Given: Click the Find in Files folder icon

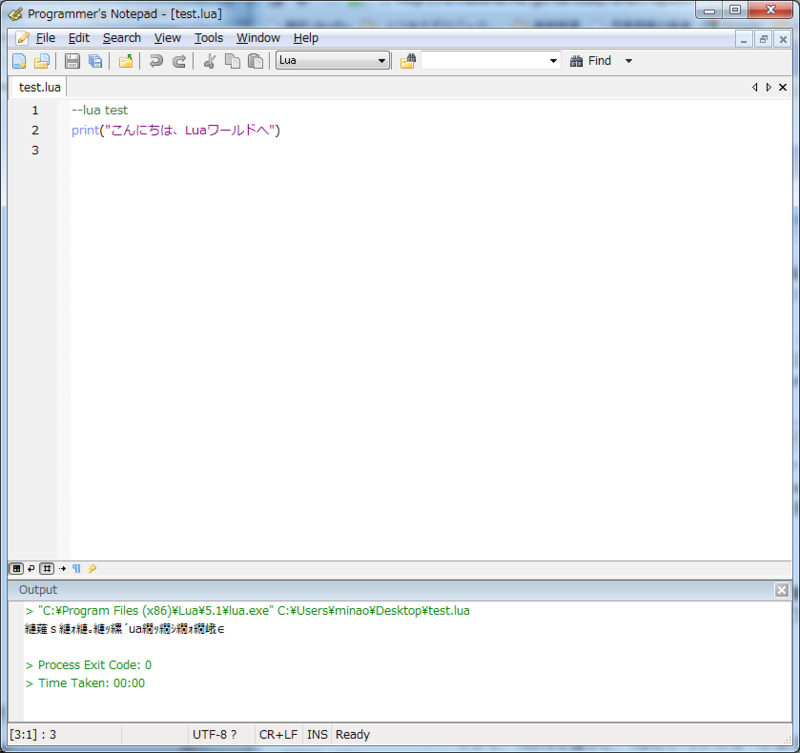Looking at the screenshot, I should coord(408,61).
